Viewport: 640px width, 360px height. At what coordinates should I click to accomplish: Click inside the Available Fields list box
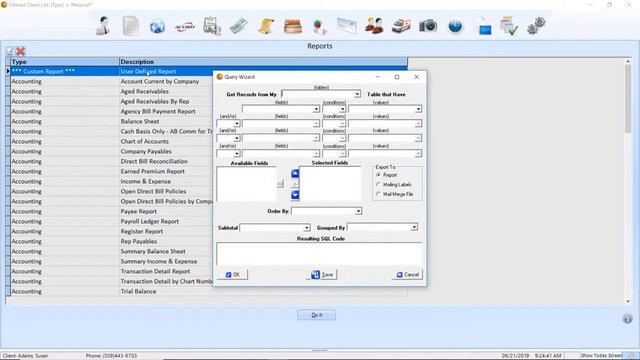click(247, 184)
